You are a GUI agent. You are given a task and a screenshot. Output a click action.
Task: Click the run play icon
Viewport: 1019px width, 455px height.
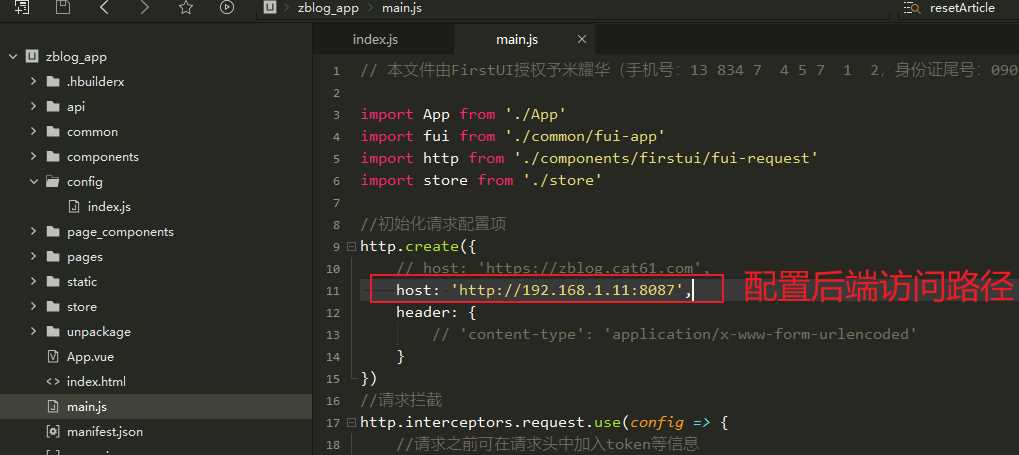pos(226,8)
